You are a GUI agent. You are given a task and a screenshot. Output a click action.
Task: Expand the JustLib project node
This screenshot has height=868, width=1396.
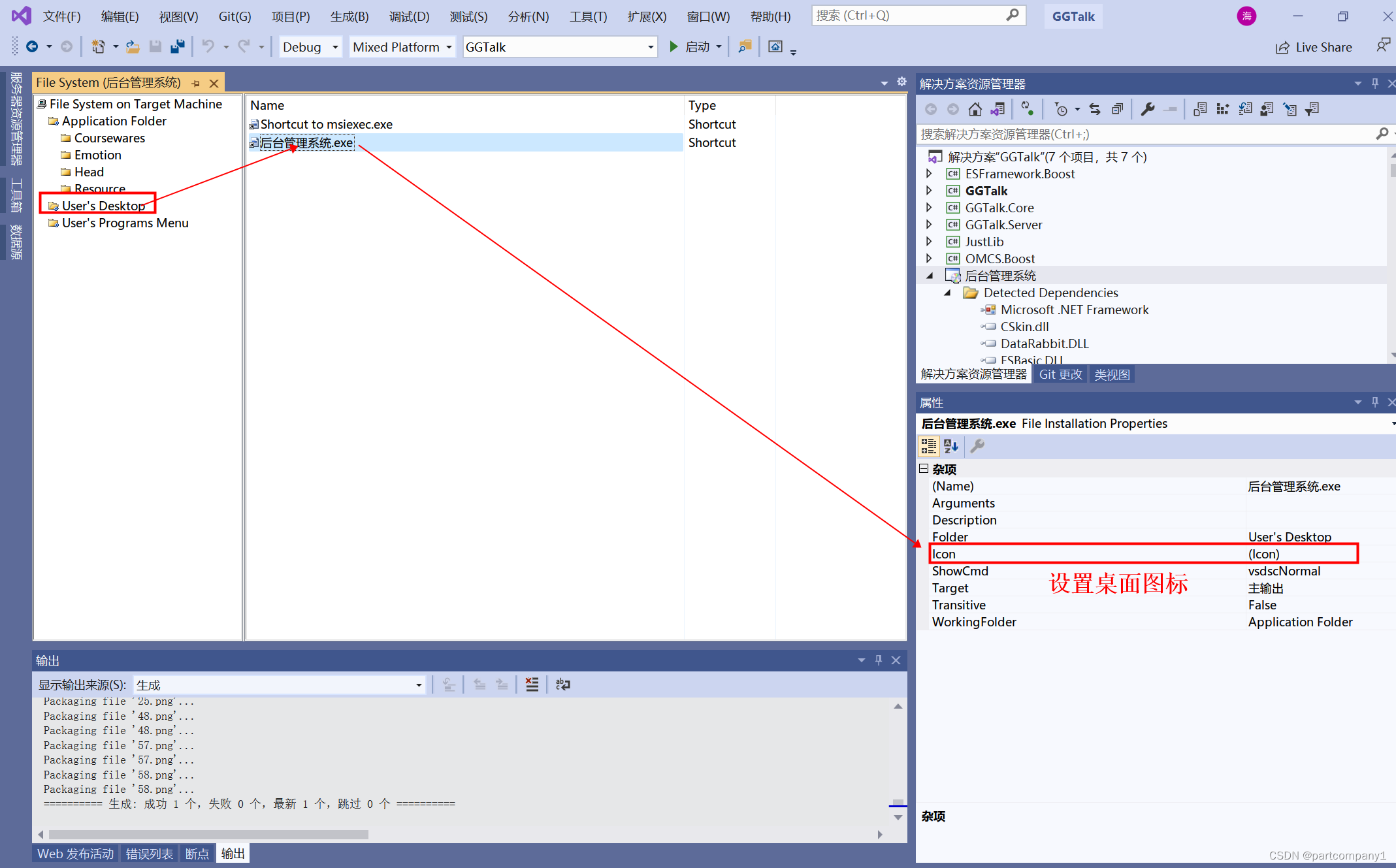[x=930, y=242]
